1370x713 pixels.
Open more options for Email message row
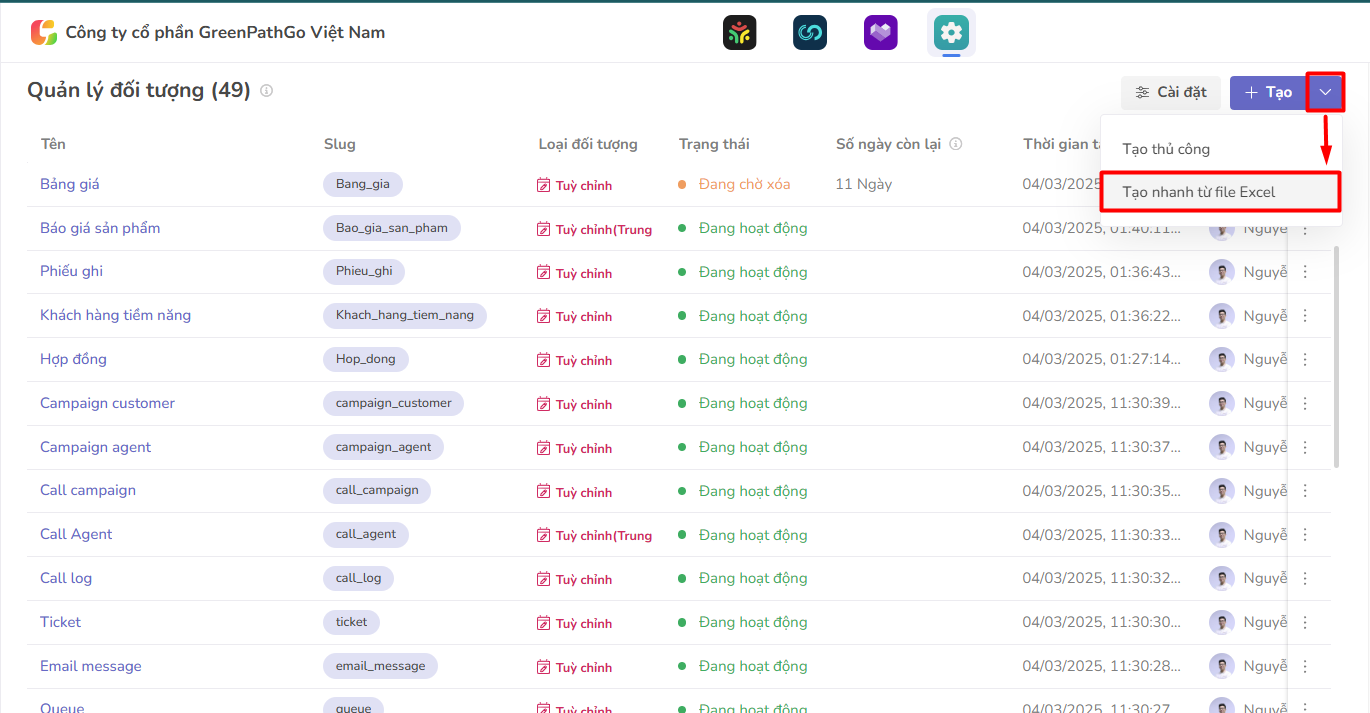click(1305, 667)
